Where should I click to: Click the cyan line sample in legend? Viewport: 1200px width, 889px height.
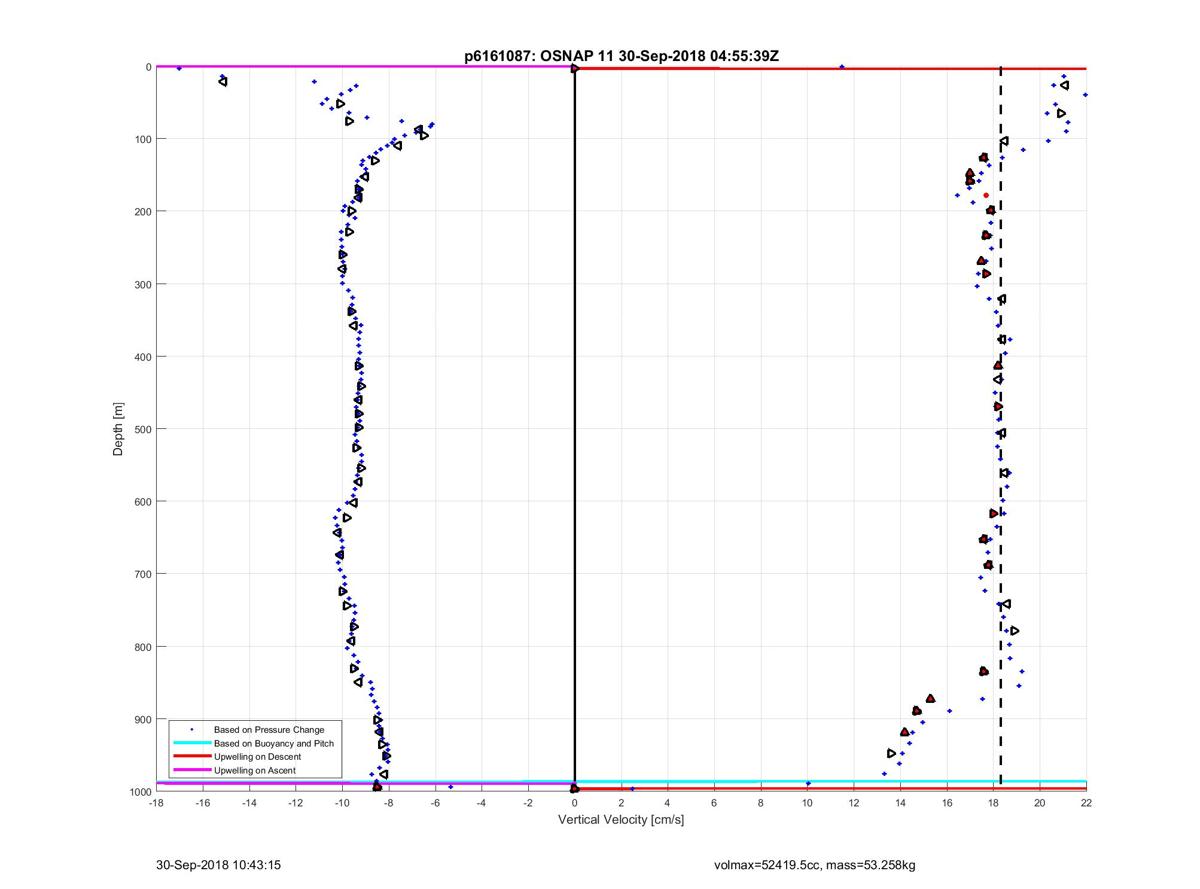191,743
